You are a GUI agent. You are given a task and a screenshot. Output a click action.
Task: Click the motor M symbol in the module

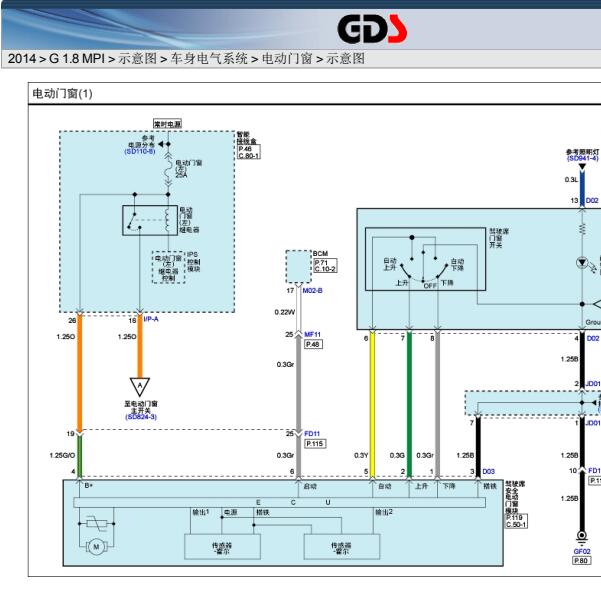pos(96,547)
